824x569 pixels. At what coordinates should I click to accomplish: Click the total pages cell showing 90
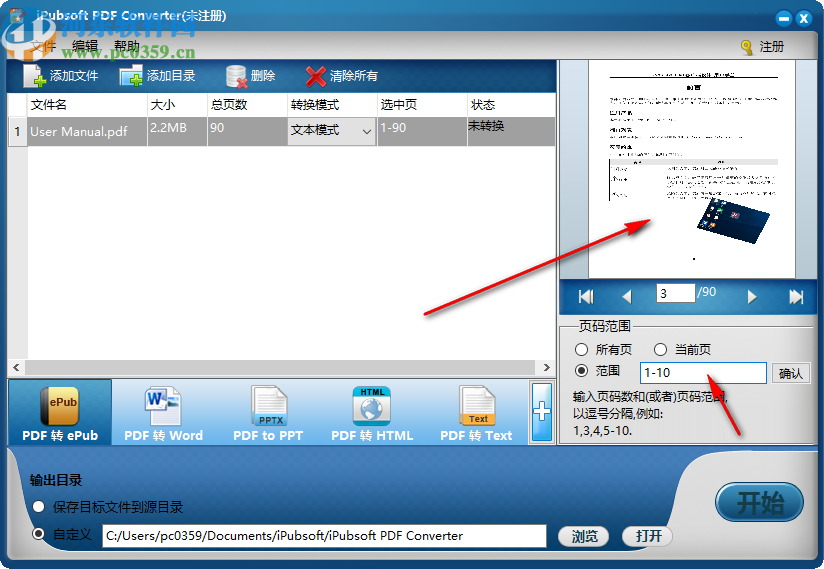[248, 131]
